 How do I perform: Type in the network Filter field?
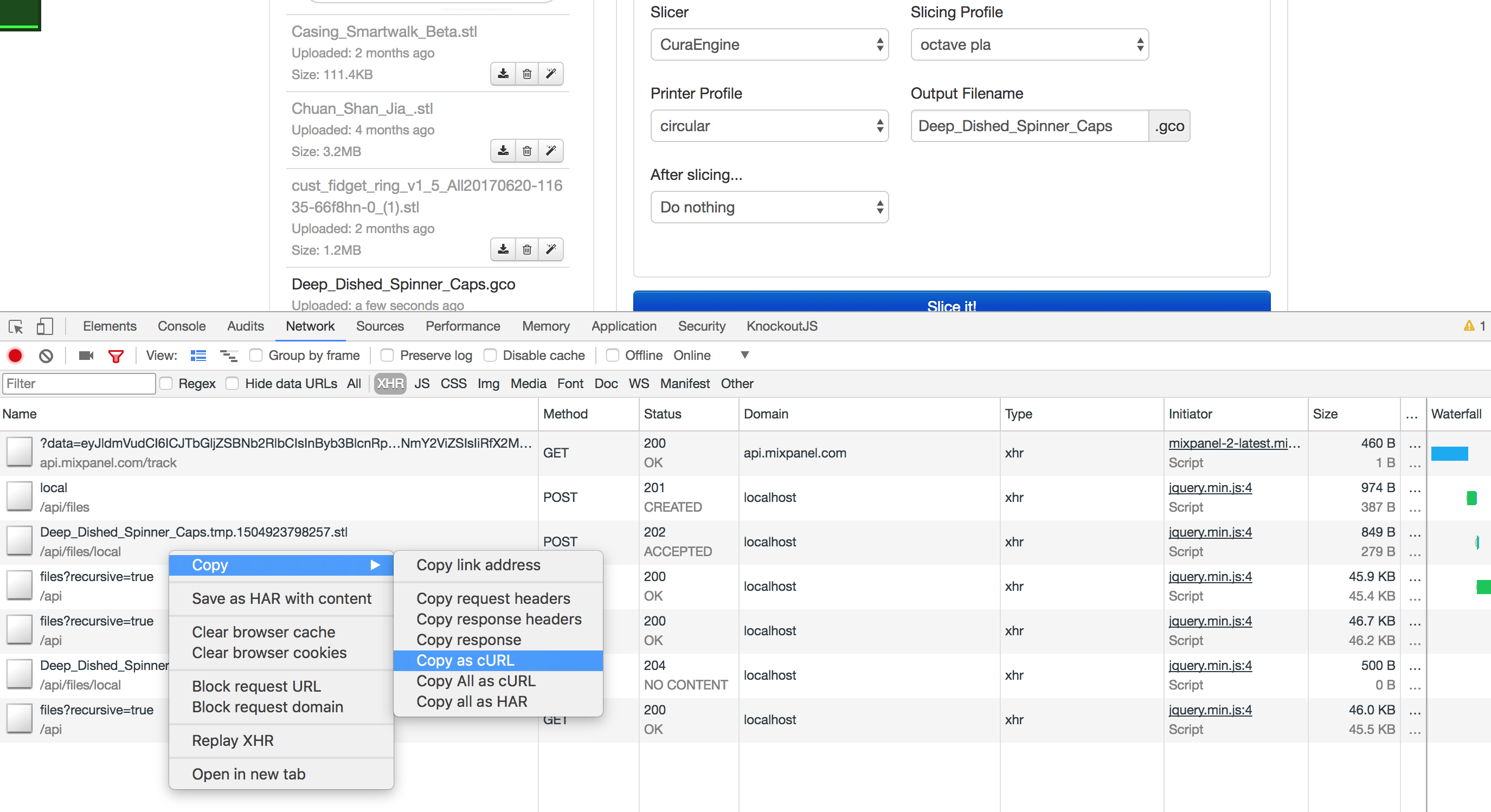coord(79,383)
